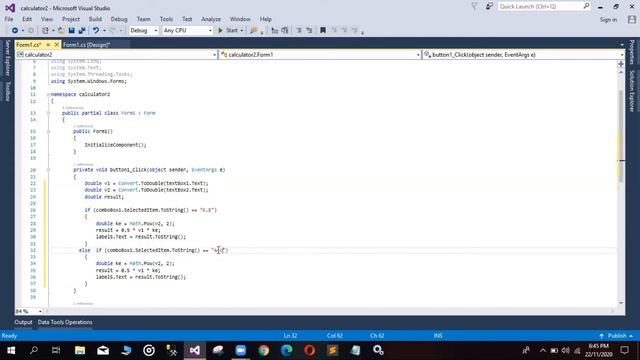The width and height of the screenshot is (640, 360).
Task: Open the Build menu
Action: pyautogui.click(x=95, y=19)
